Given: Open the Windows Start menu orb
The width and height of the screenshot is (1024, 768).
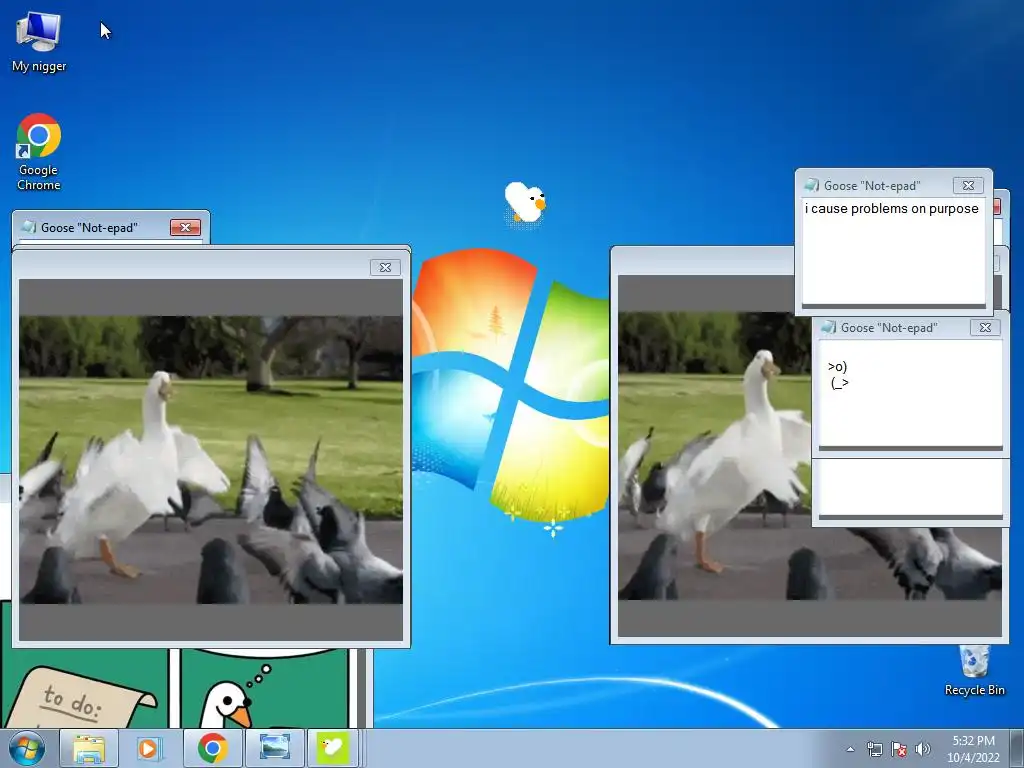Looking at the screenshot, I should pyautogui.click(x=26, y=748).
